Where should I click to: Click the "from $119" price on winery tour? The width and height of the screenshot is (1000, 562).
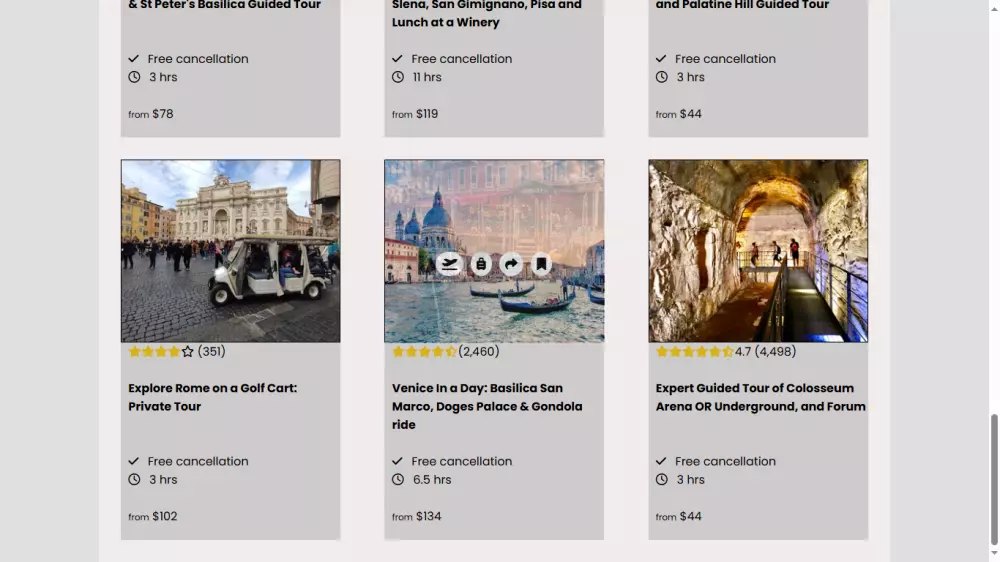click(x=415, y=114)
